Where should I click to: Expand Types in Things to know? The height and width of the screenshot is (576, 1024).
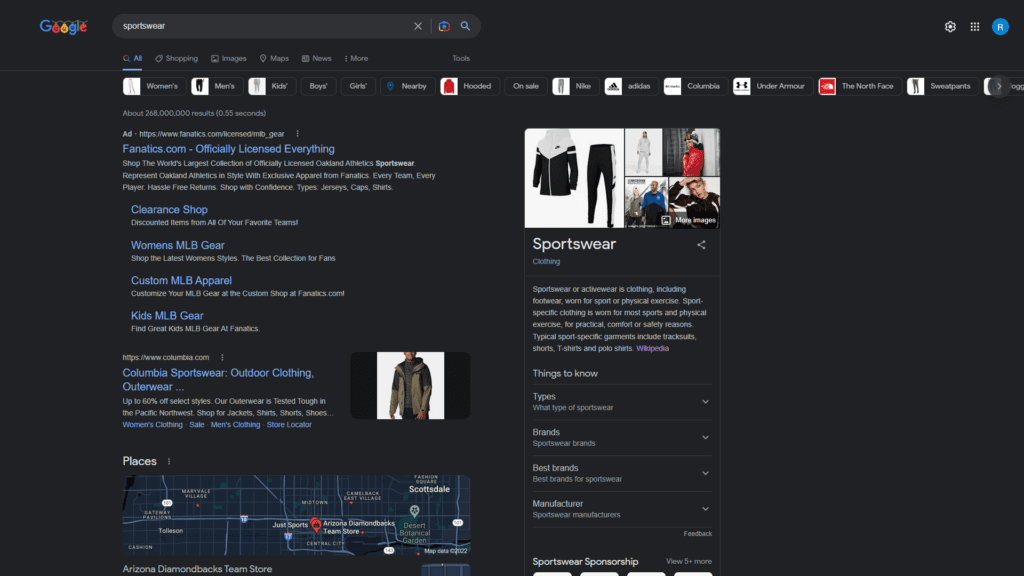[x=622, y=402]
